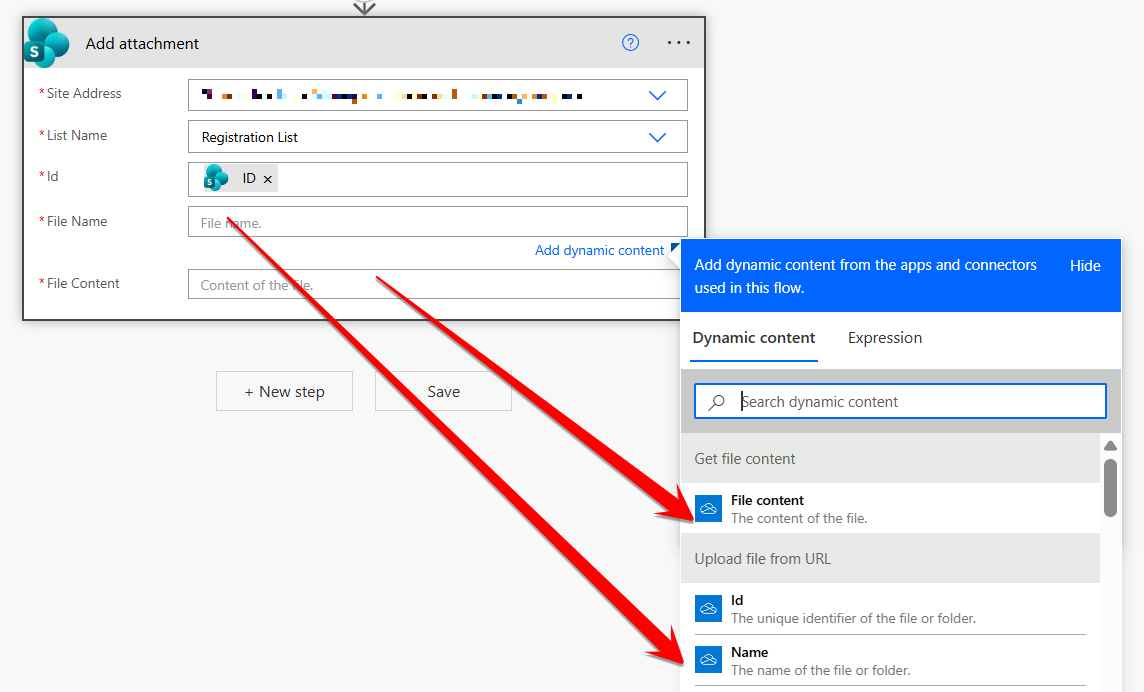Screen dimensions: 1144x692
Task: Click 'The name of the file or folder.' description
Action: [821, 670]
